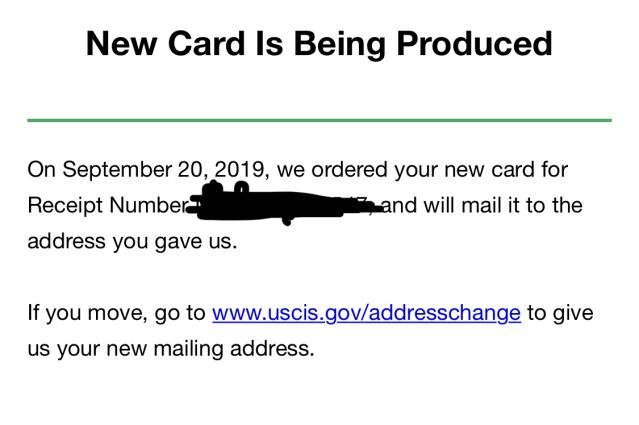Click the word 'move,' in the second paragraph
Screen dimensions: 639x425
coord(118,314)
